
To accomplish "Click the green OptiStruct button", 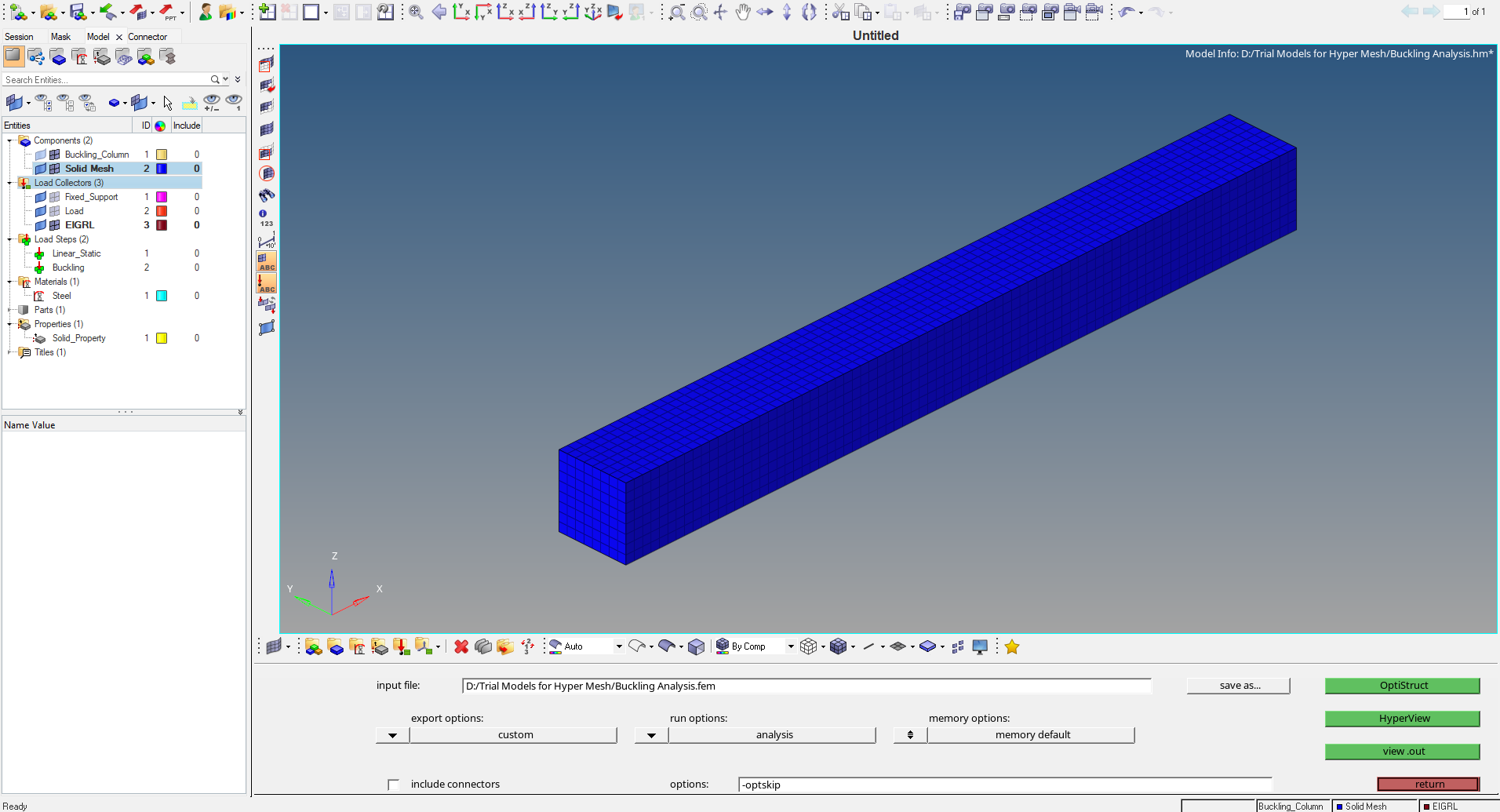I will [x=1402, y=686].
